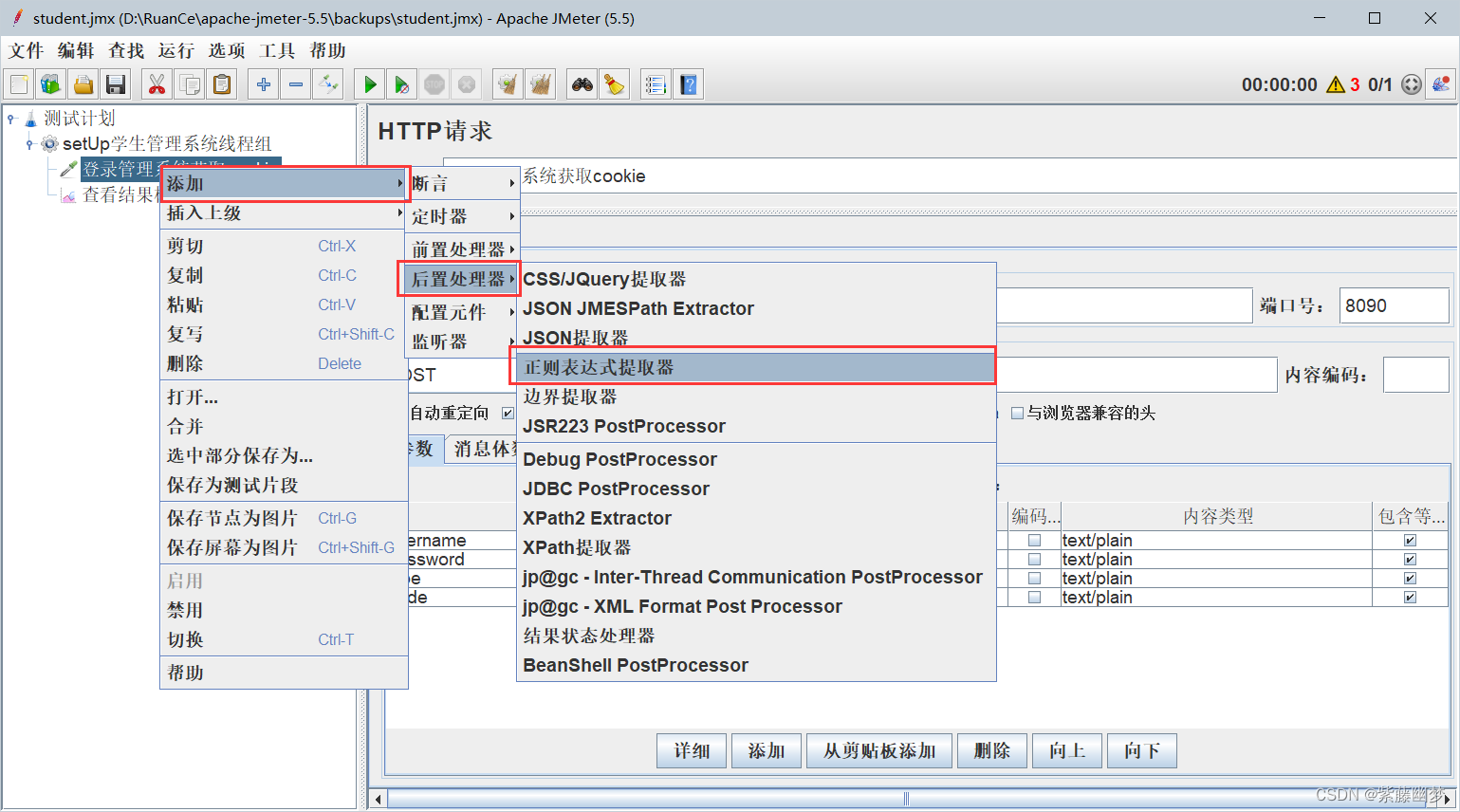Click the 从剪贴板添加 button

[879, 750]
